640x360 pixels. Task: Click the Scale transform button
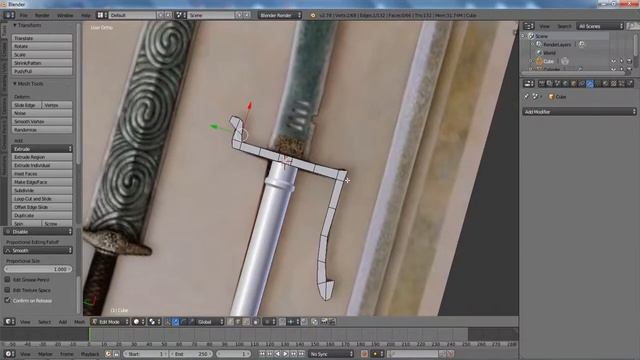click(42, 55)
